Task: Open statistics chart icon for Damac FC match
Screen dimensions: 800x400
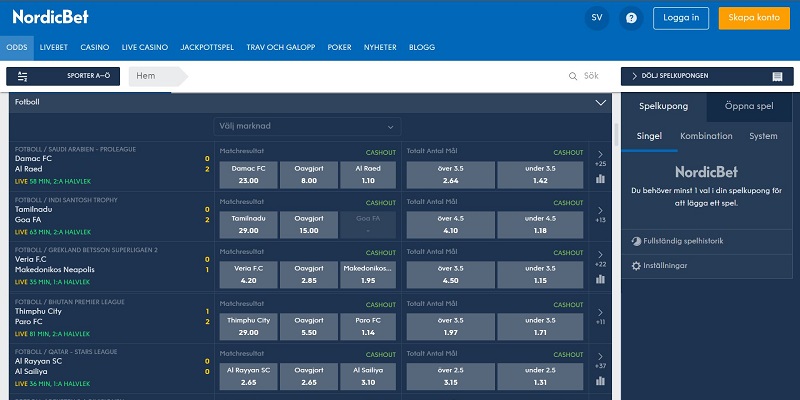Action: pyautogui.click(x=600, y=179)
